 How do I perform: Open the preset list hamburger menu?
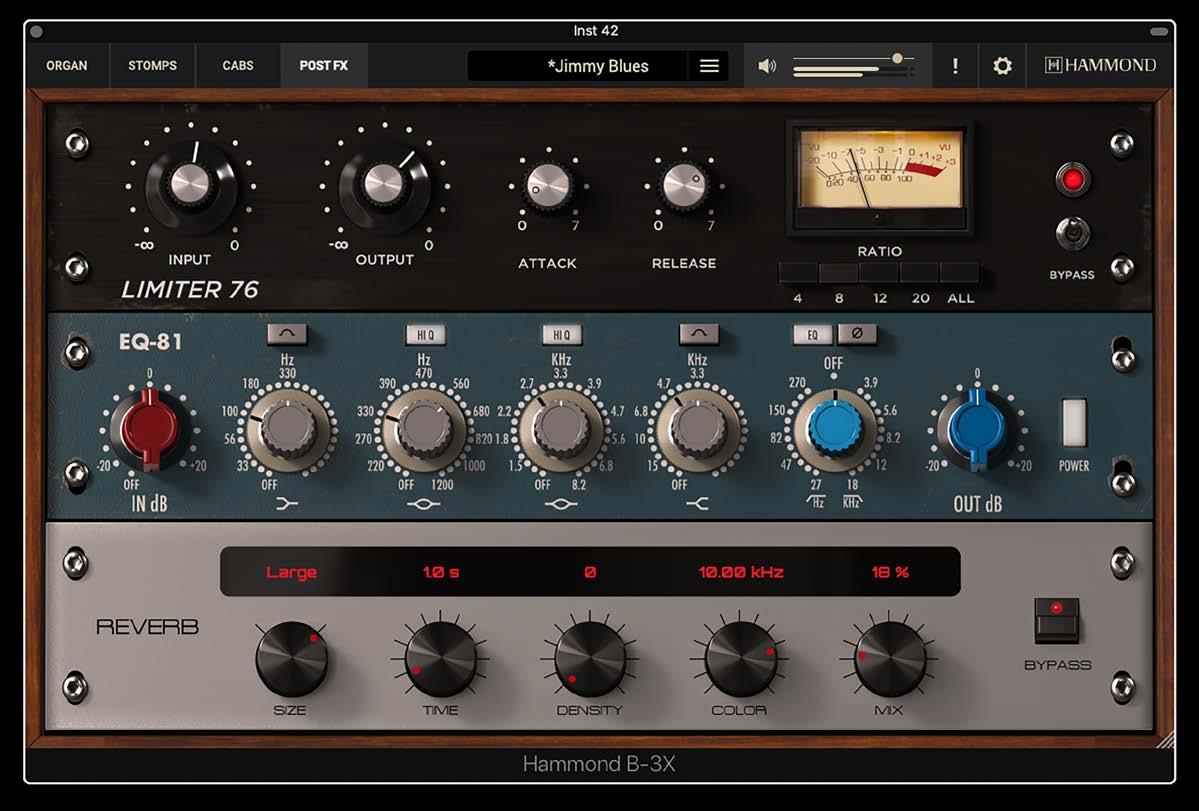pyautogui.click(x=709, y=67)
